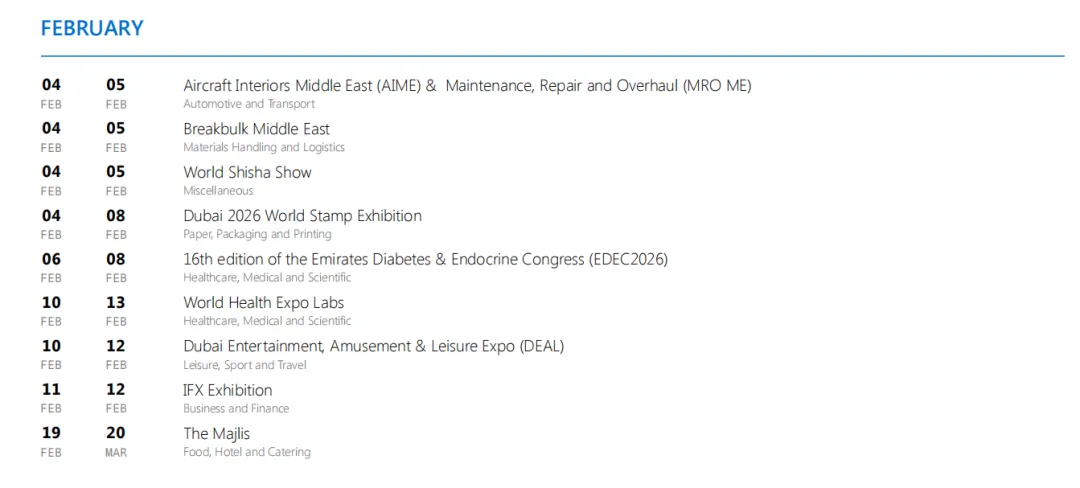
Task: Click the Materials Handling and Logistics category
Action: [263, 147]
